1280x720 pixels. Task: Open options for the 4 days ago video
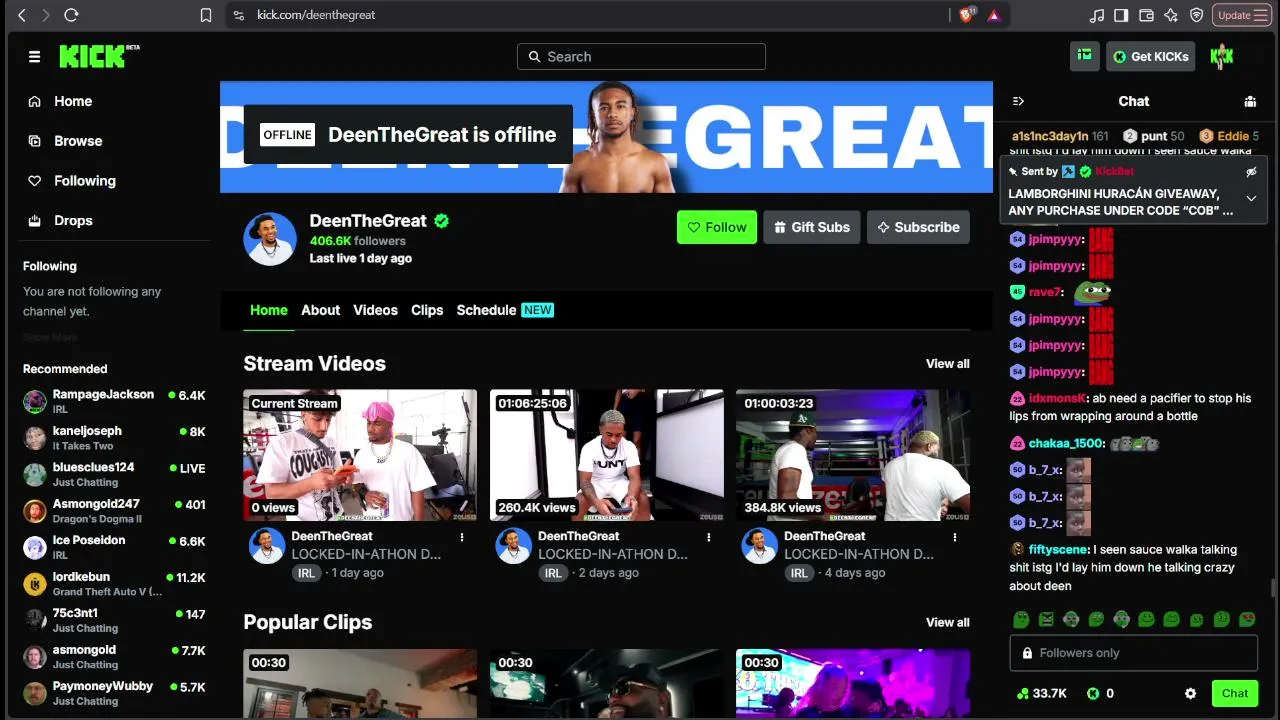(955, 537)
